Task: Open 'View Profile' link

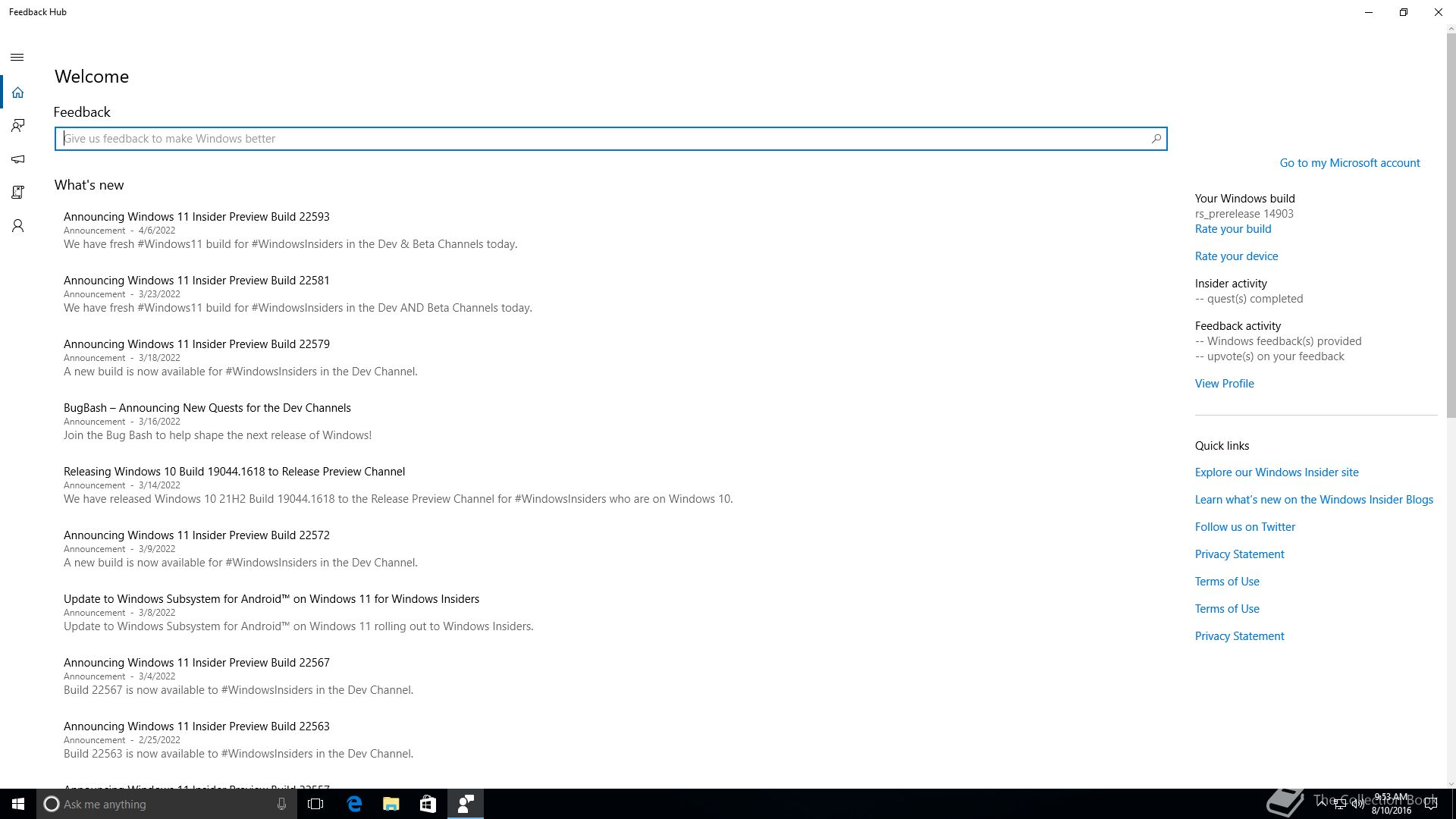Action: (x=1224, y=384)
